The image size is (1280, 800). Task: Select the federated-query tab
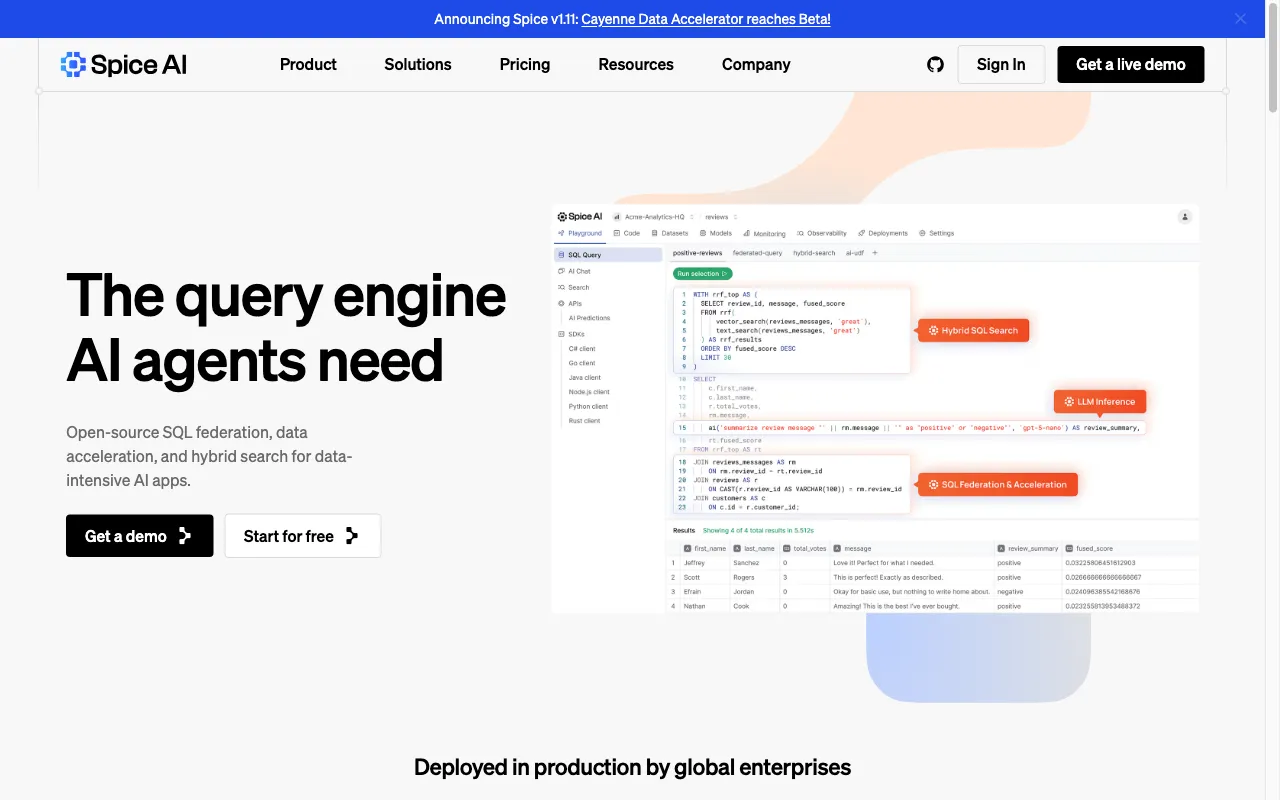click(757, 253)
